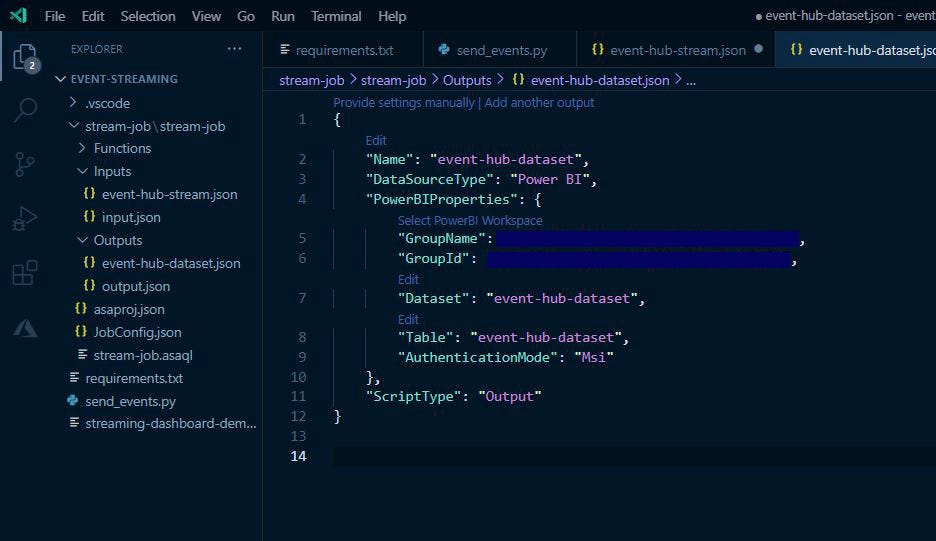Image resolution: width=936 pixels, height=541 pixels.
Task: Open the Explorer view in activity bar
Action: 24,57
